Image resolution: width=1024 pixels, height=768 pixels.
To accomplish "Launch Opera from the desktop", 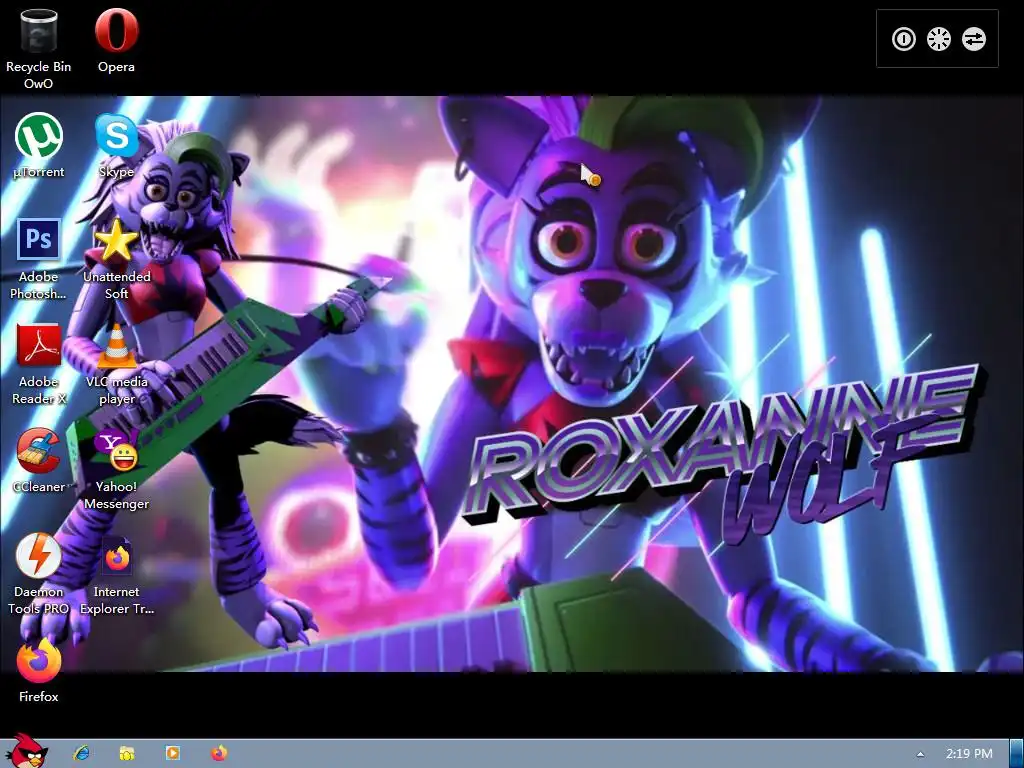I will pos(116,41).
